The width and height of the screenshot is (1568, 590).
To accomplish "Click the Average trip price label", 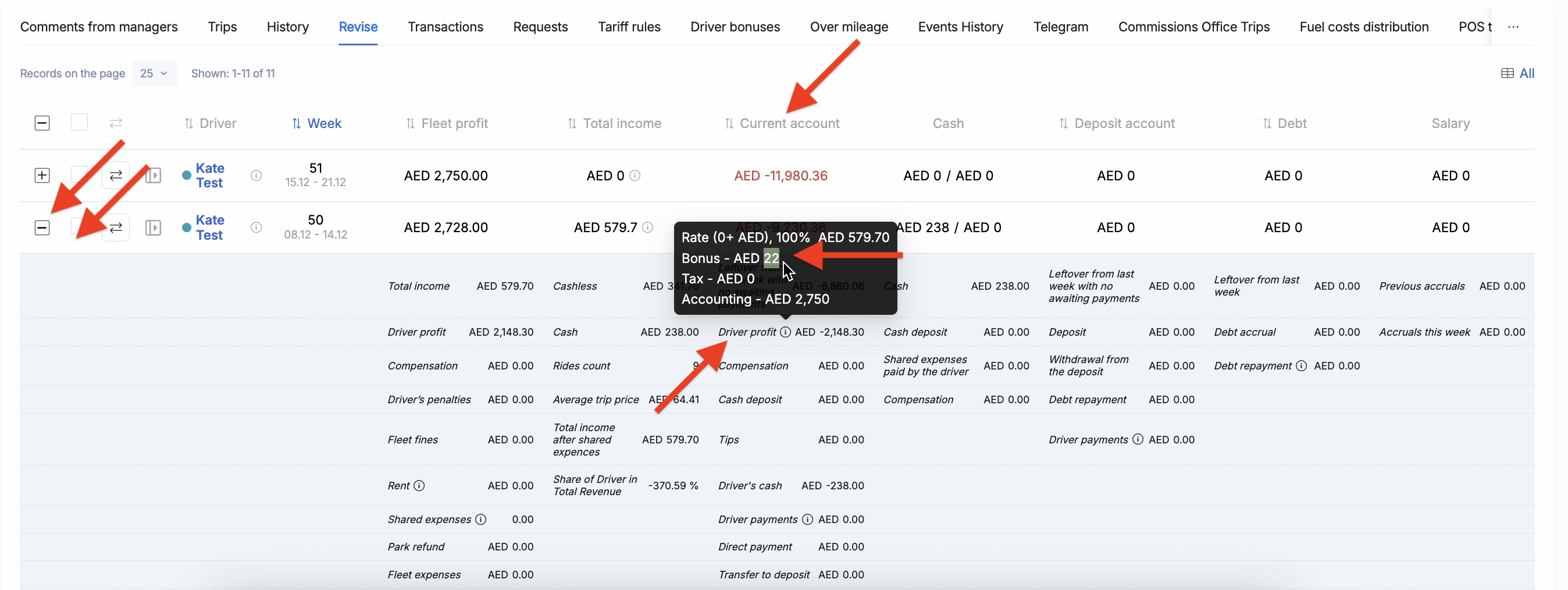I will coord(596,400).
